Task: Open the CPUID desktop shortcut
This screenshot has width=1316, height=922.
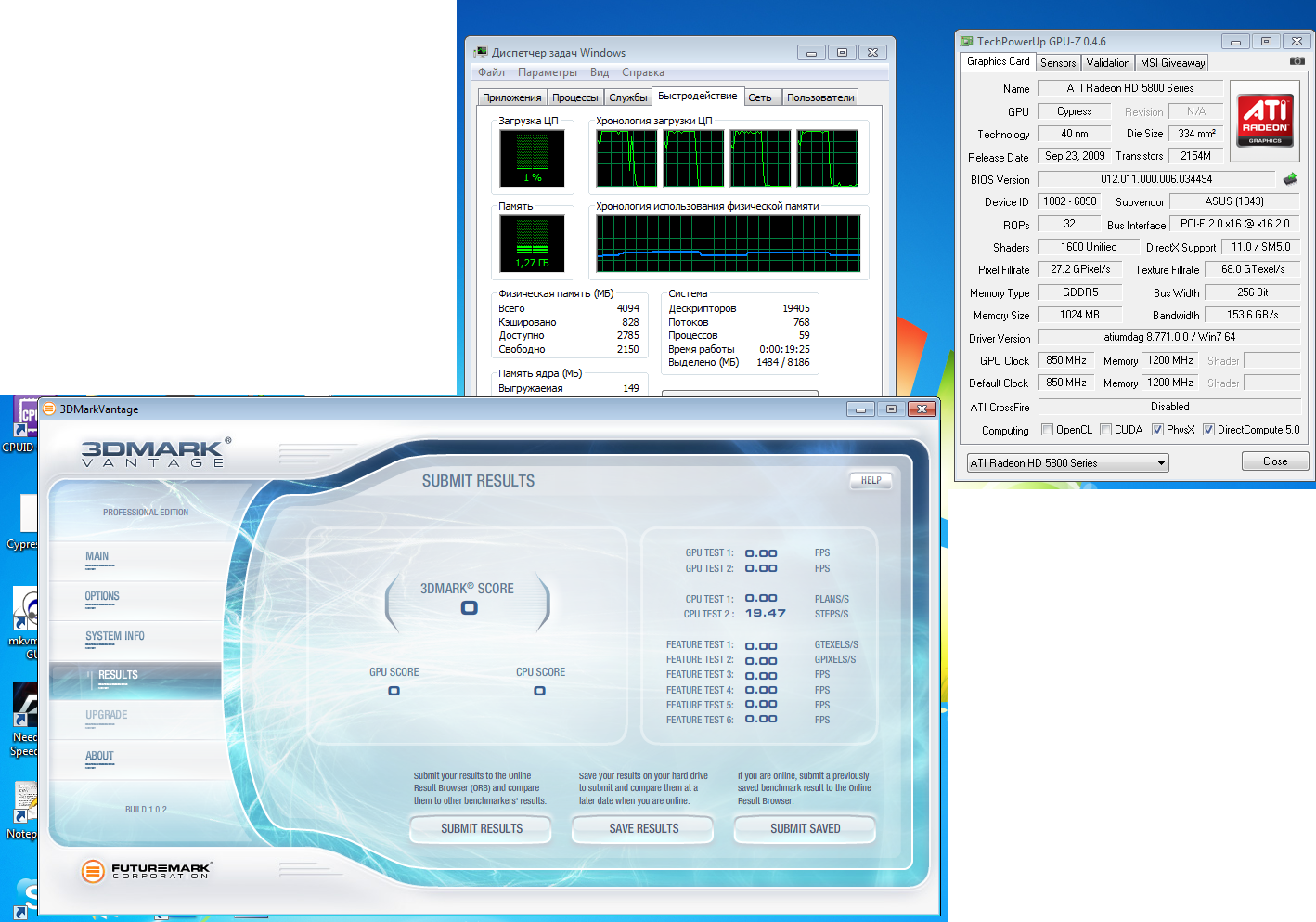Action: coord(19,426)
